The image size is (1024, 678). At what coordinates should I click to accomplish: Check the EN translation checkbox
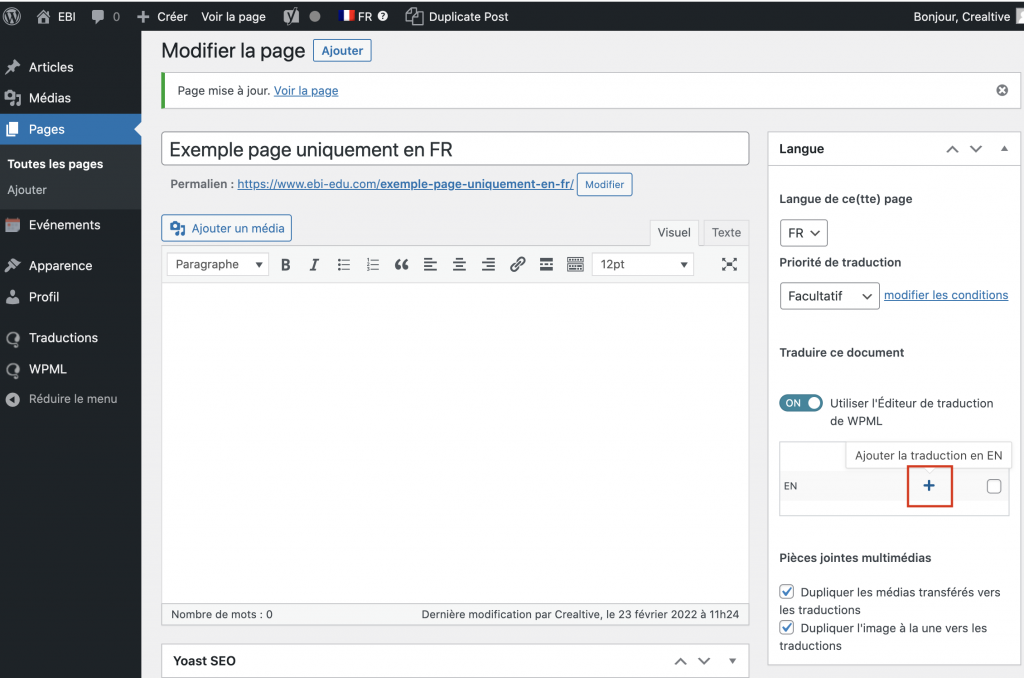994,486
